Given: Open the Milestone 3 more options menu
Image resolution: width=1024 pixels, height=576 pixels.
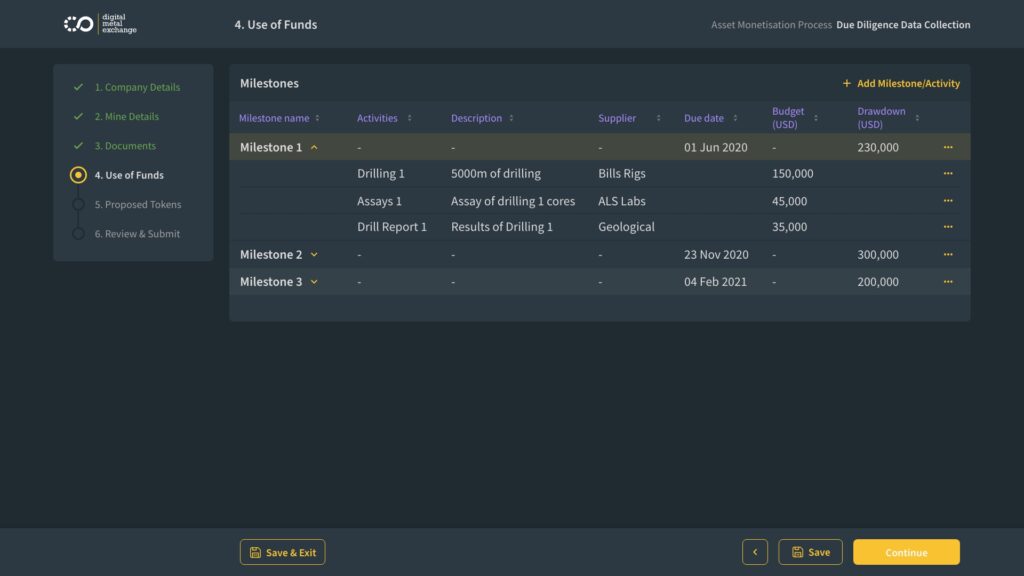Looking at the screenshot, I should (x=948, y=282).
